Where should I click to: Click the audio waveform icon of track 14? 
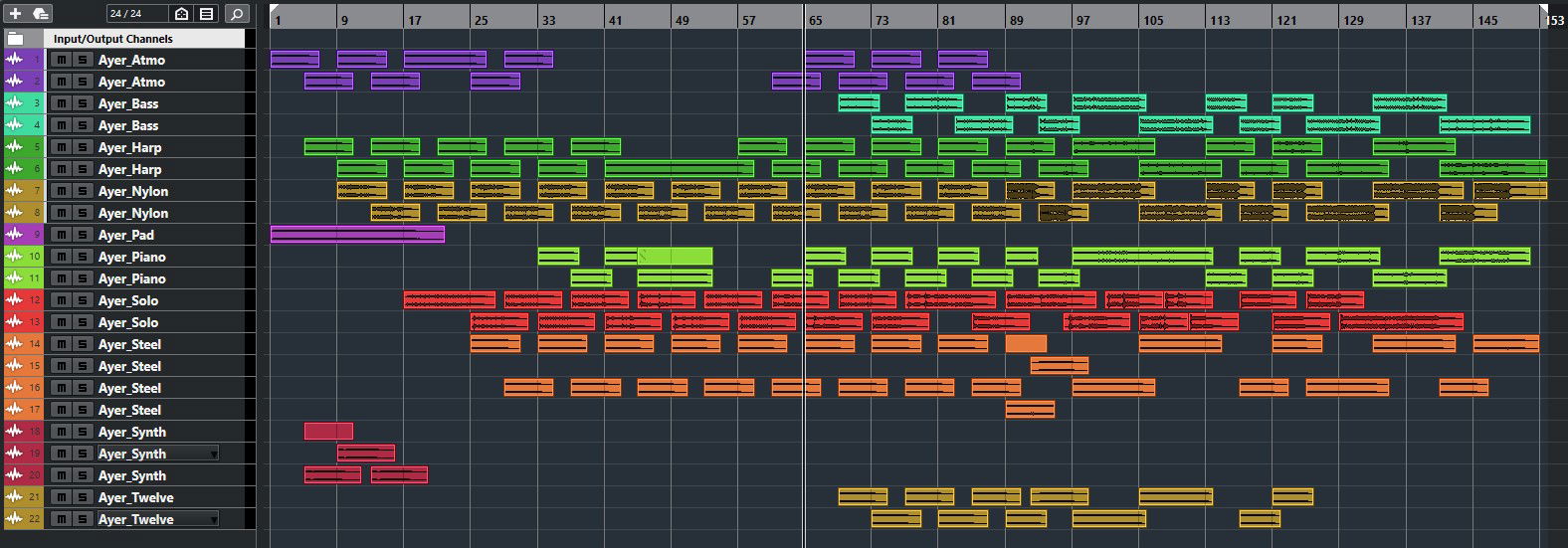point(14,344)
